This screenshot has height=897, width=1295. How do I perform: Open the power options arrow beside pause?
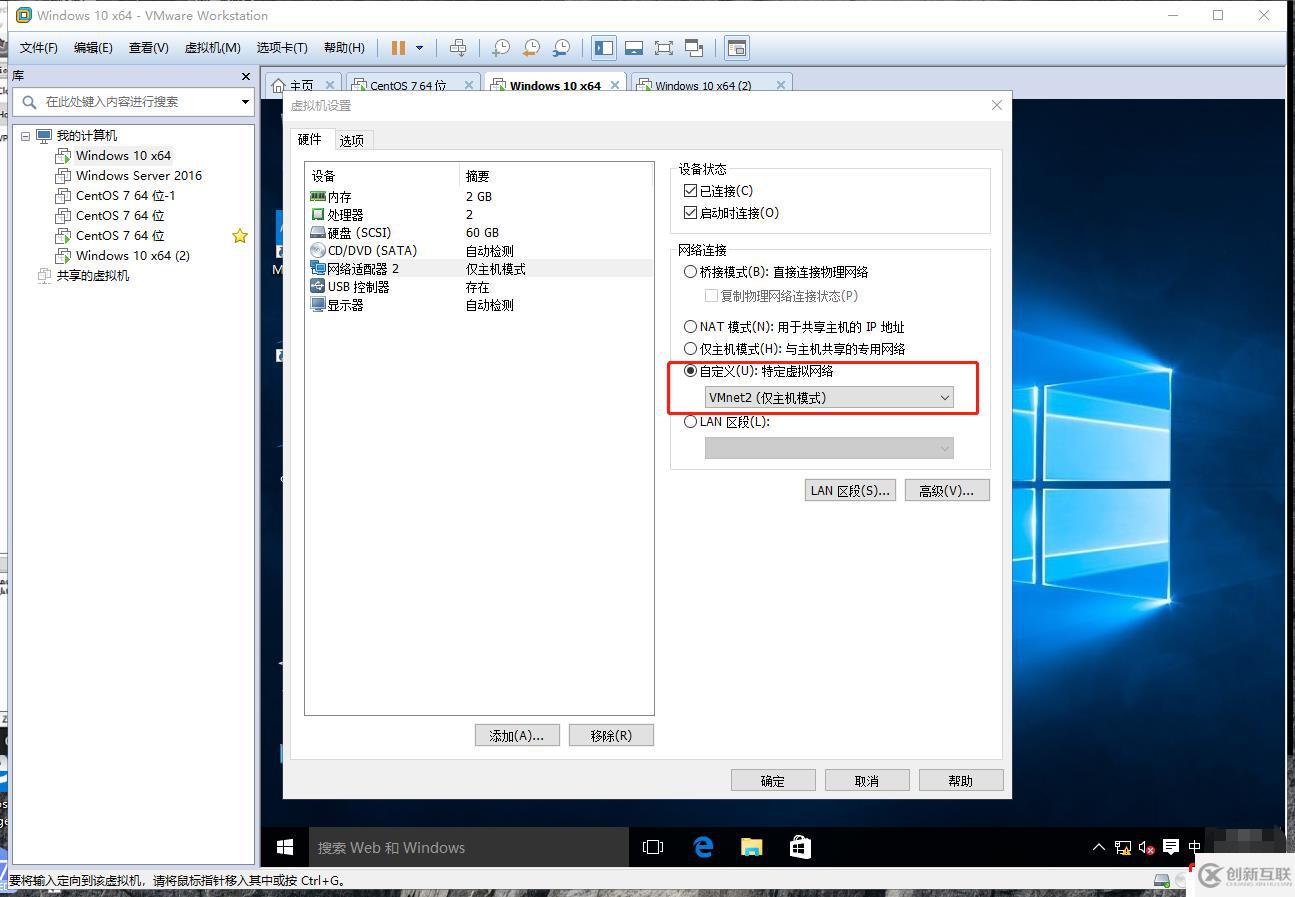pyautogui.click(x=419, y=48)
